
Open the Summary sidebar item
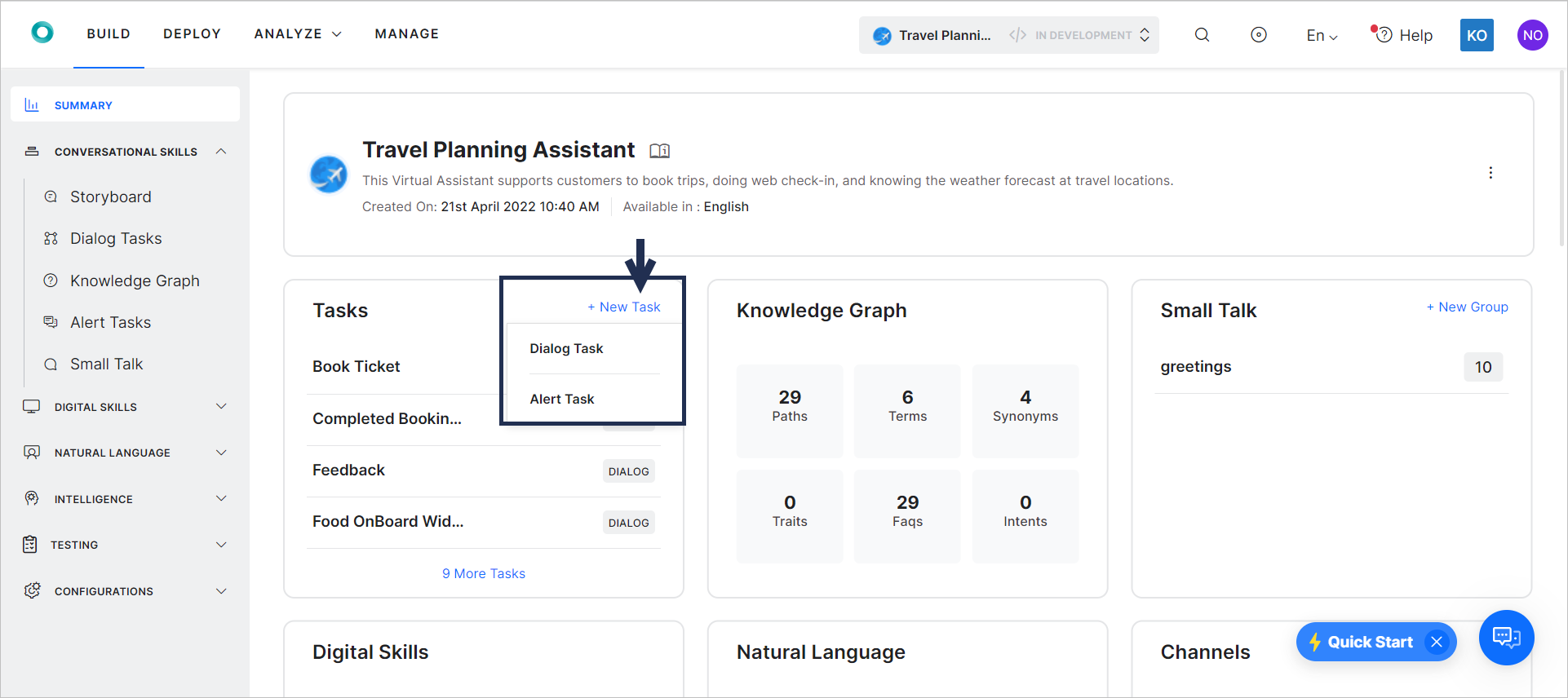tap(125, 104)
